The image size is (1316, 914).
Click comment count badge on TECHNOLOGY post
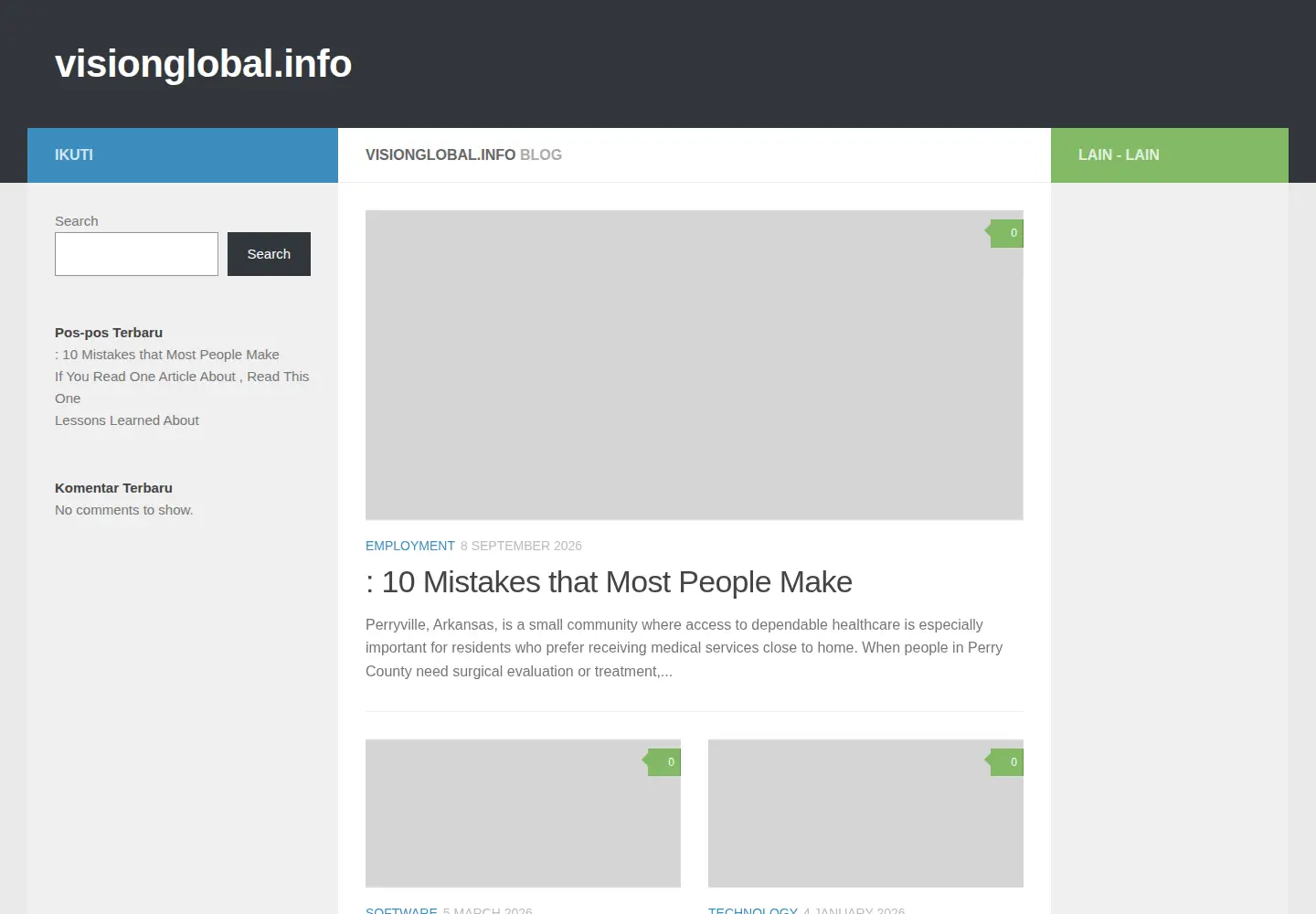pos(1007,762)
